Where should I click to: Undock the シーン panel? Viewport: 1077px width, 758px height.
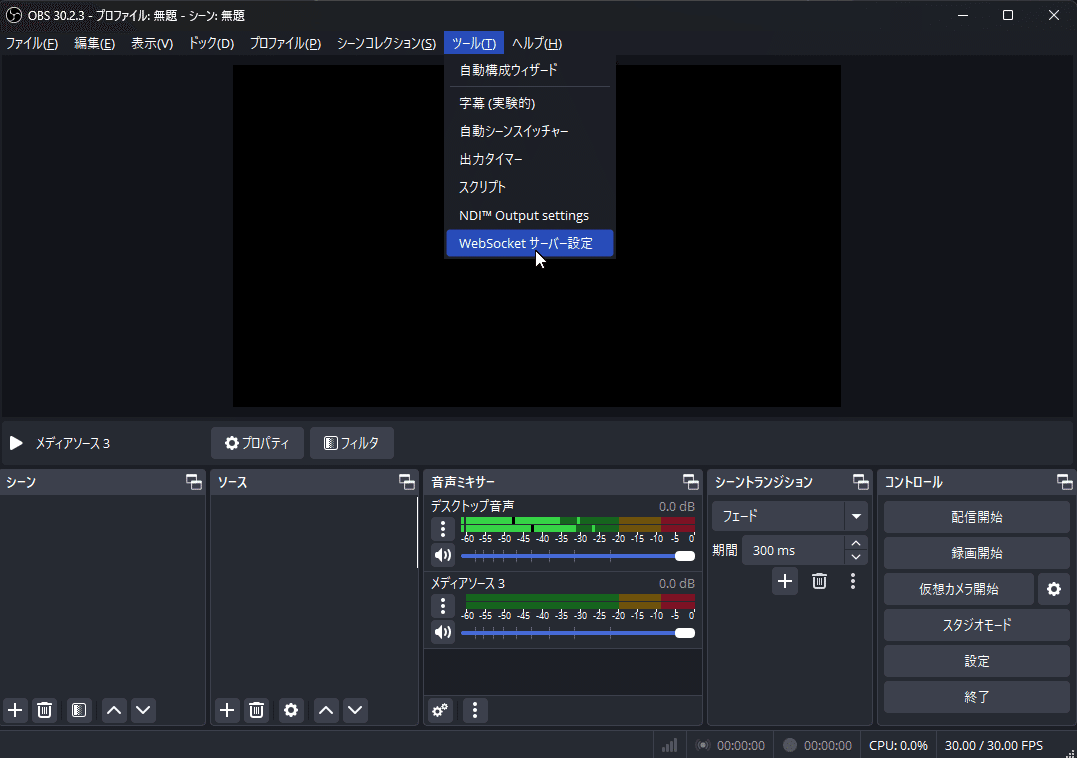pos(194,482)
